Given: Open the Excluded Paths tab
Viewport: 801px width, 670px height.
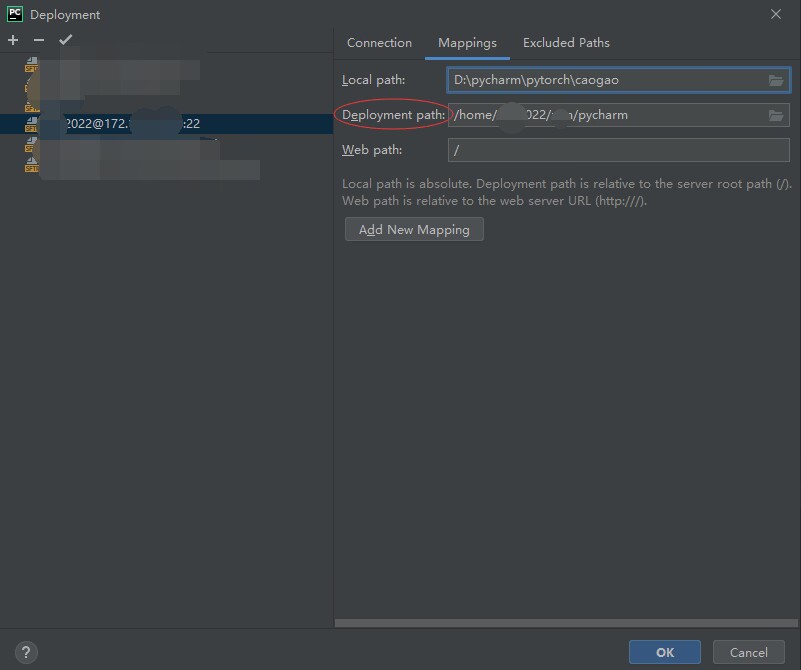Looking at the screenshot, I should point(566,43).
